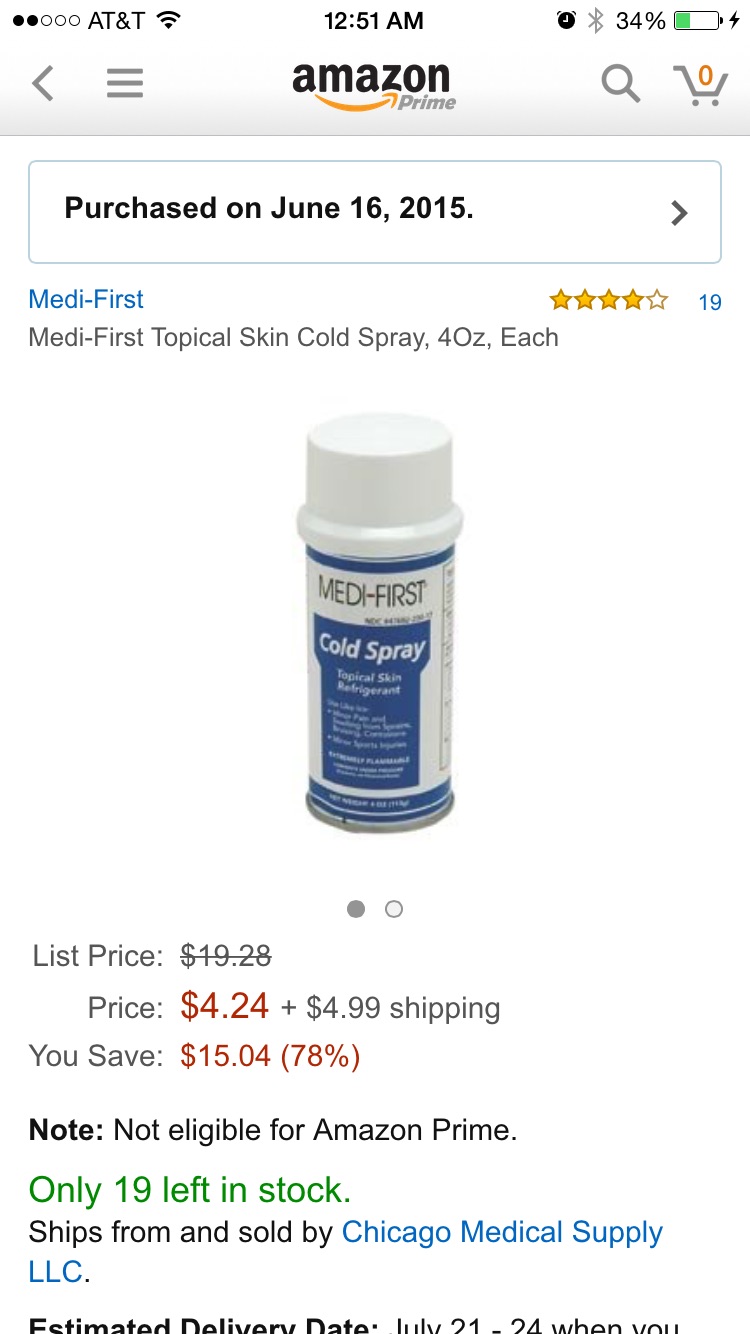Open the shopping cart icon
Image resolution: width=750 pixels, height=1334 pixels.
700,84
